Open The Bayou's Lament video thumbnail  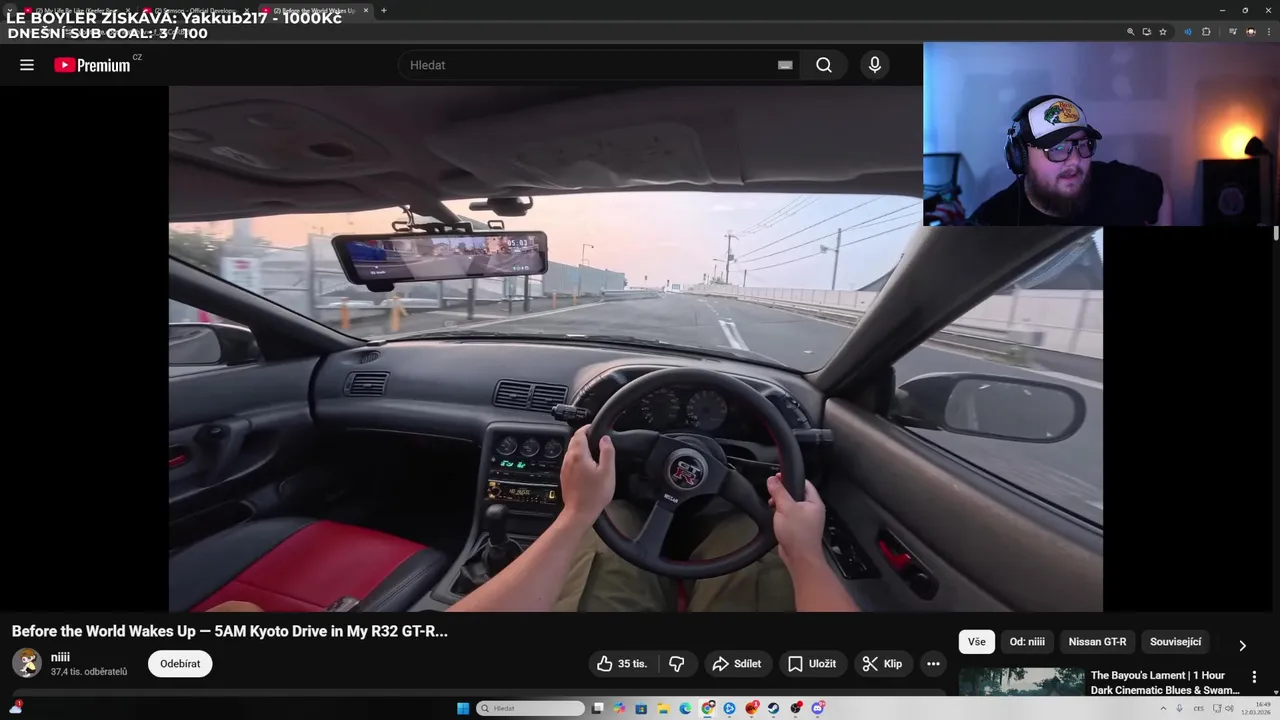coord(1021,682)
